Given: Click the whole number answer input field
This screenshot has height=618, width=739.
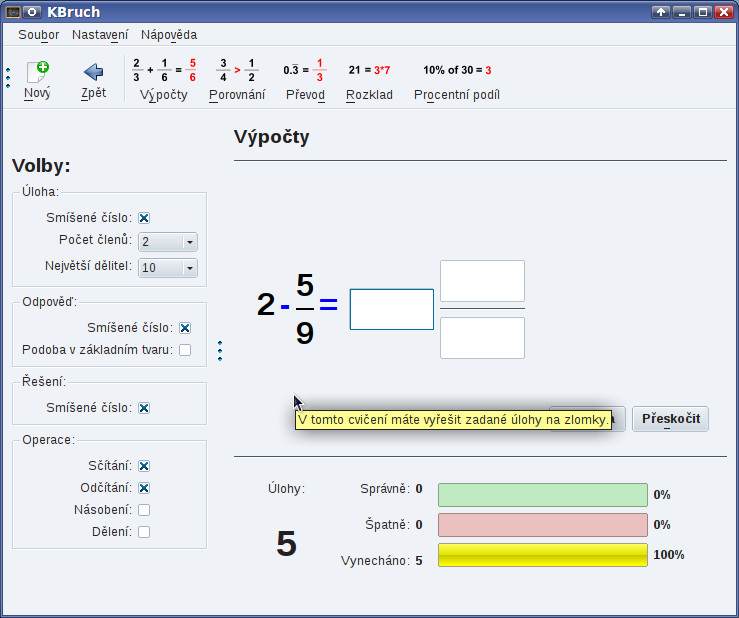Looking at the screenshot, I should [392, 309].
